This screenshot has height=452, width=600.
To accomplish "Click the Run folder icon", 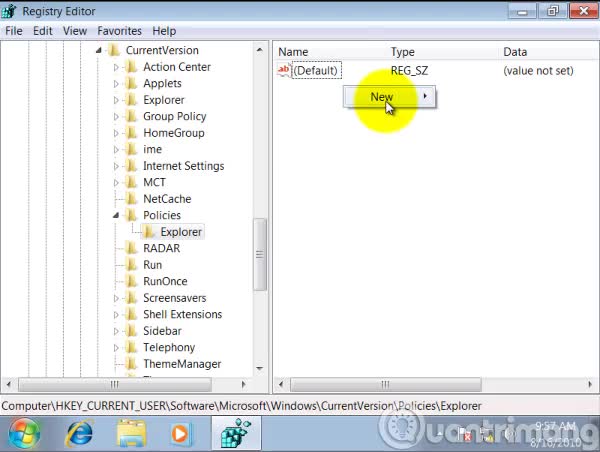I will click(132, 265).
